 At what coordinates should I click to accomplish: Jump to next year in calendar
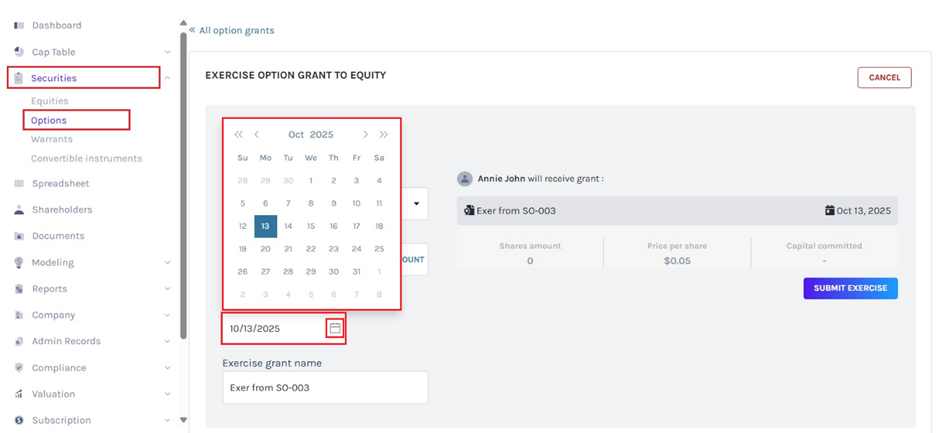pyautogui.click(x=383, y=135)
